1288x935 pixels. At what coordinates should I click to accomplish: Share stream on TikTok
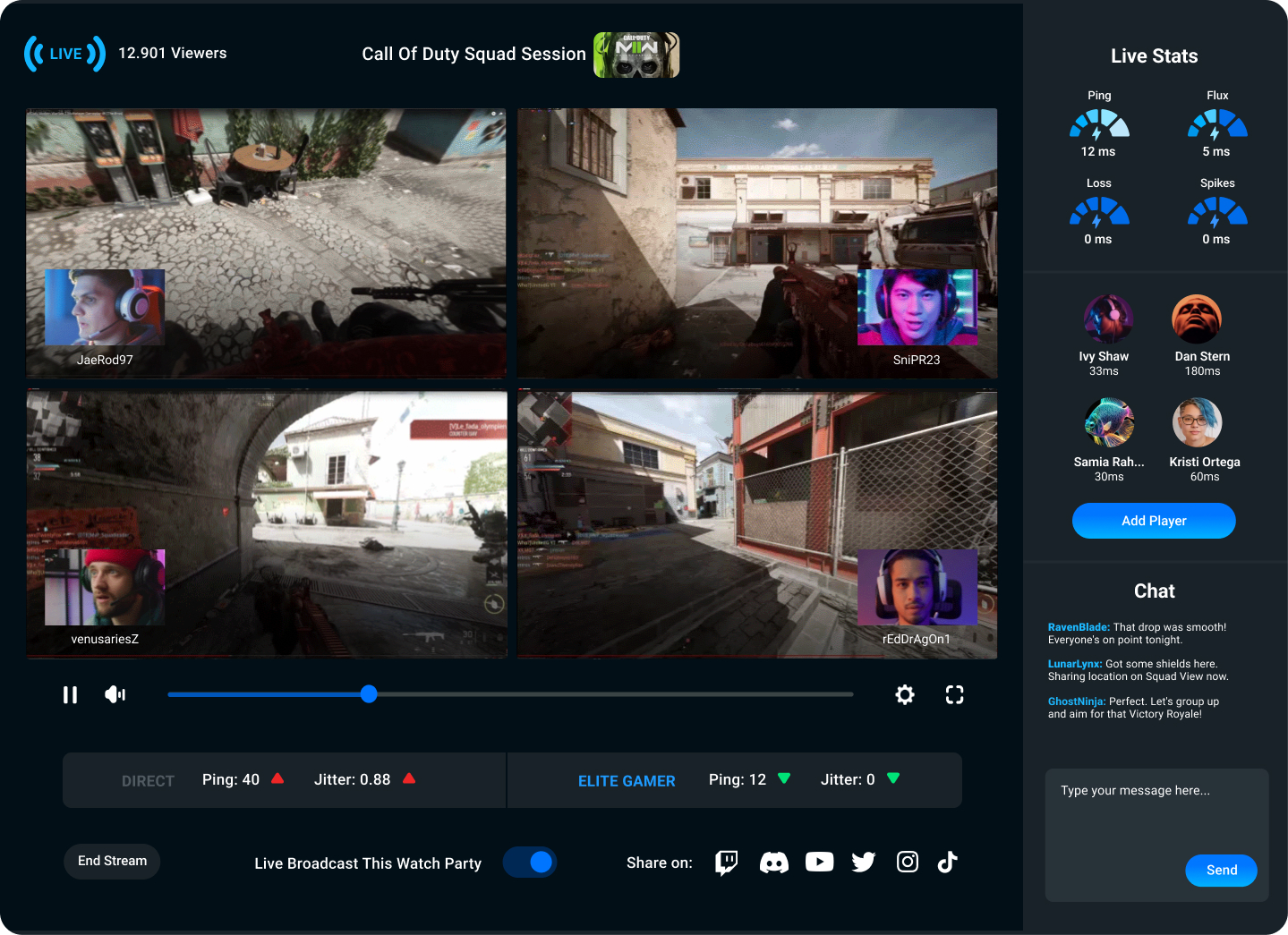(947, 862)
